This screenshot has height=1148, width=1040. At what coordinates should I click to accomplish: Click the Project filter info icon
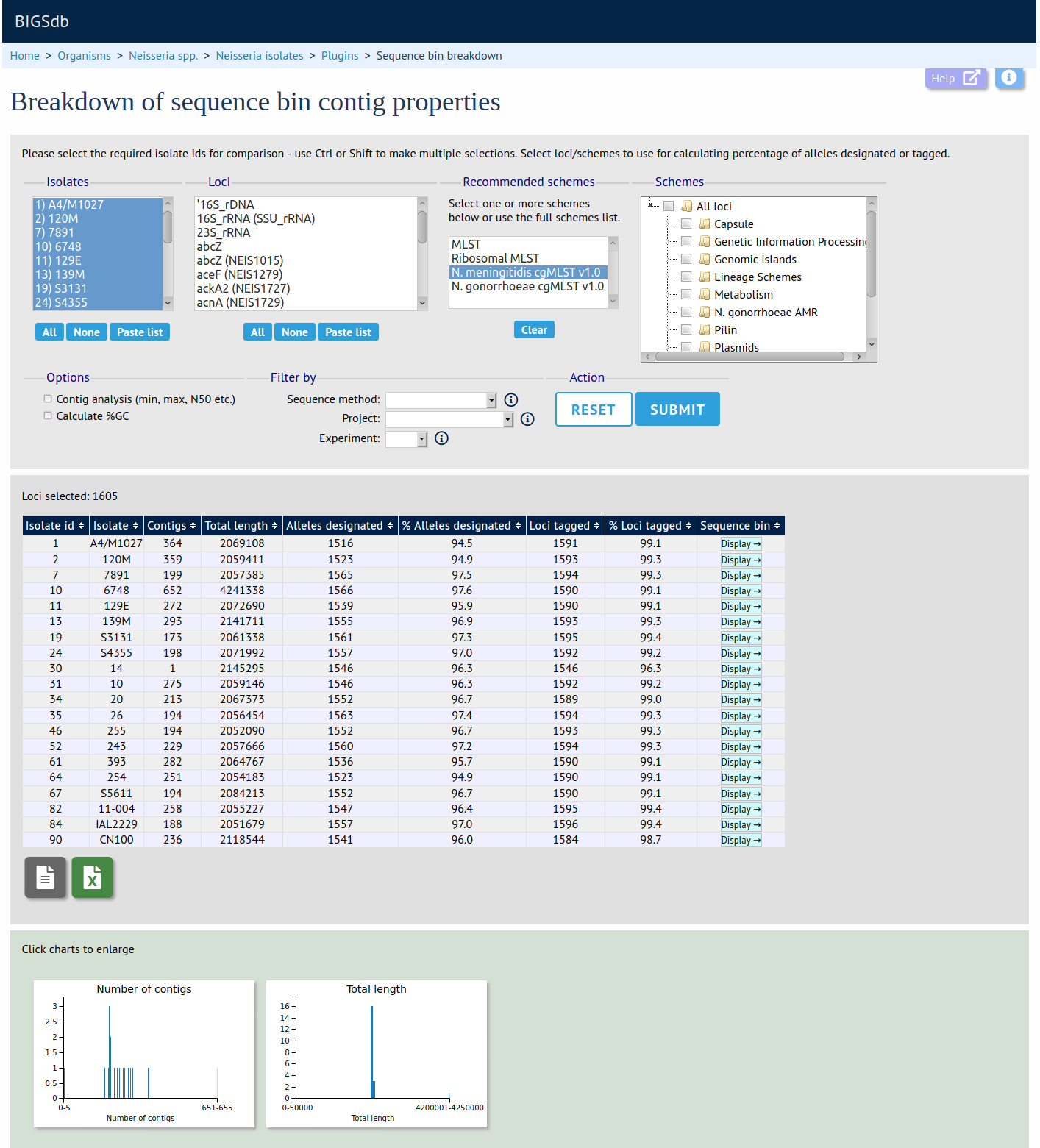(x=527, y=419)
